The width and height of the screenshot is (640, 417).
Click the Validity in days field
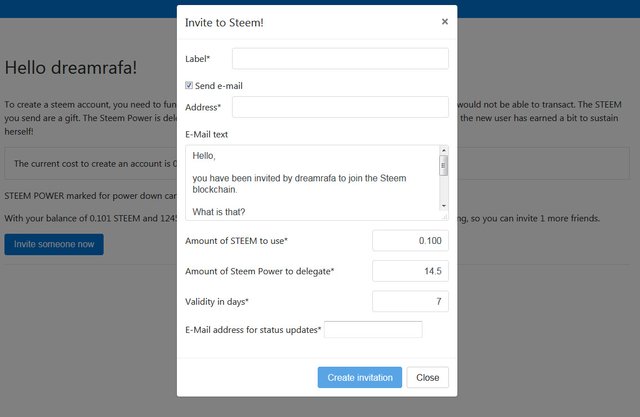point(410,301)
